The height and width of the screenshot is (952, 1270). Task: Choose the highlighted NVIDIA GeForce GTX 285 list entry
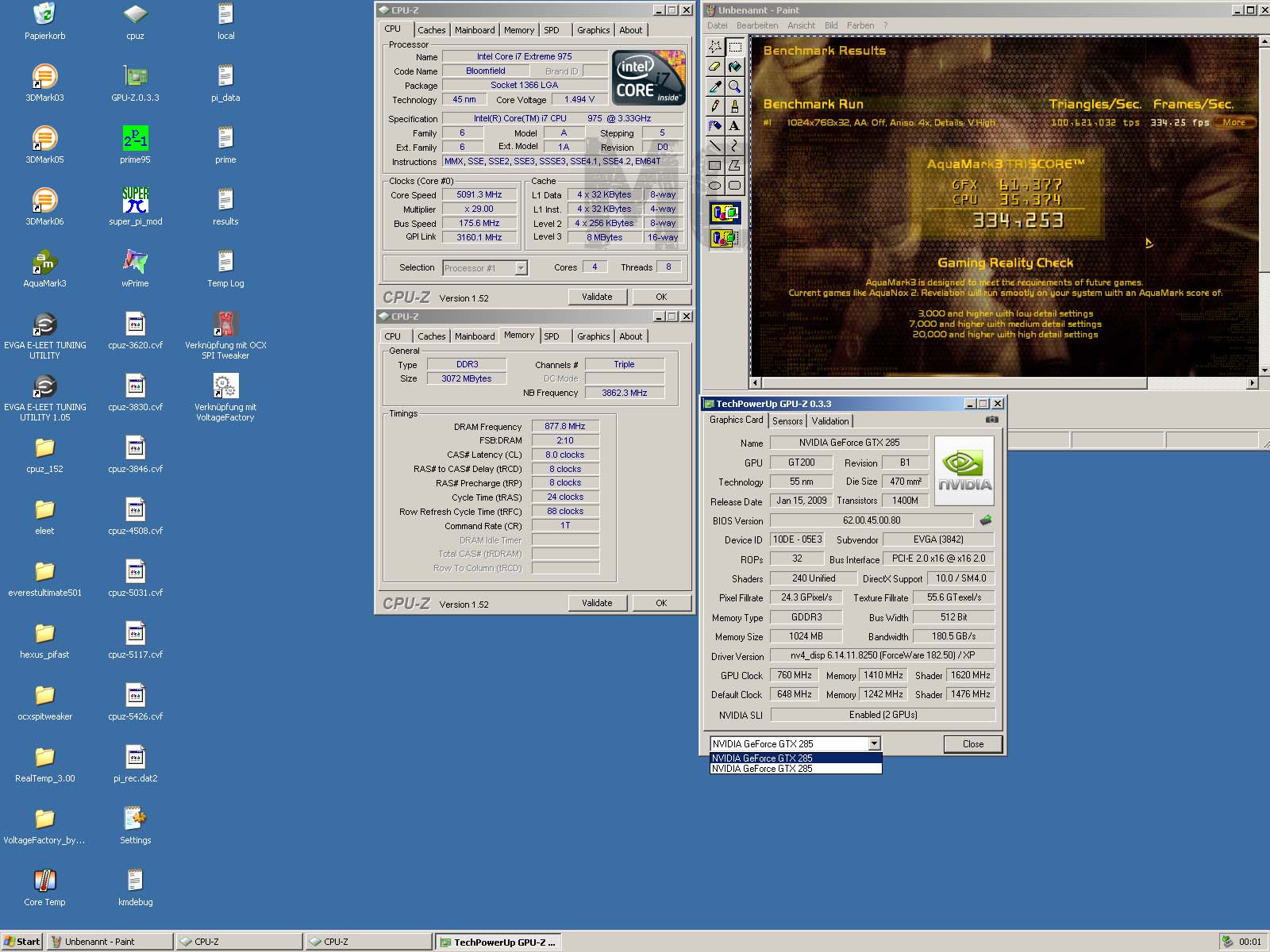[x=795, y=758]
